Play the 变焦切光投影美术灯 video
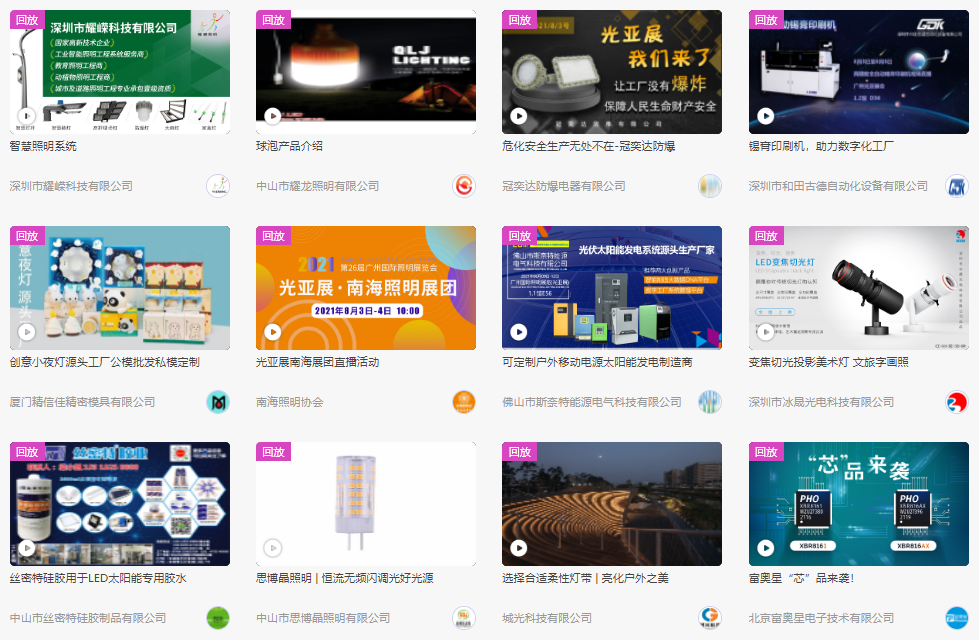Image resolution: width=979 pixels, height=640 pixels. [x=765, y=332]
